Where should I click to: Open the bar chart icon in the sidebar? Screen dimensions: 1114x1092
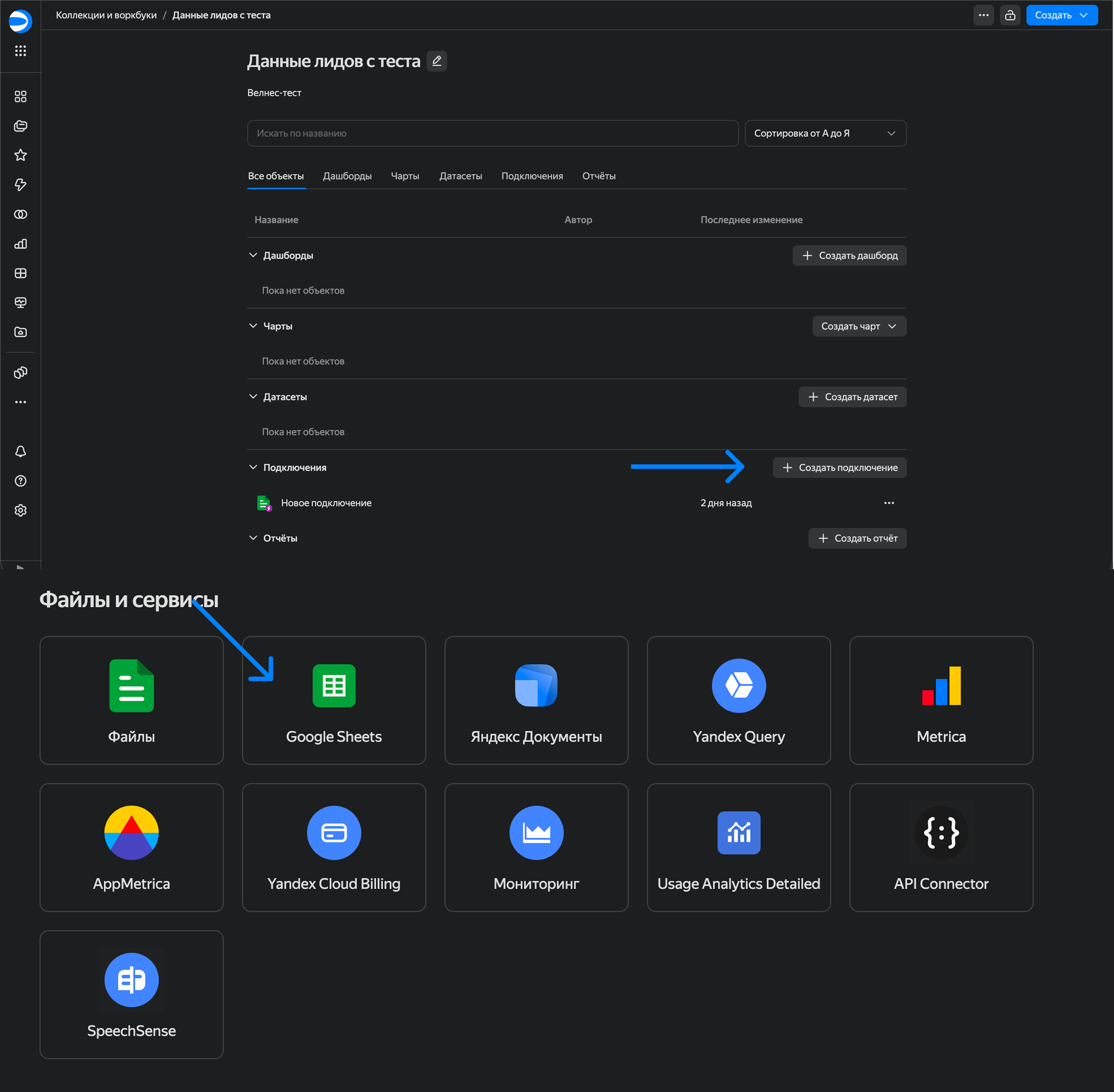[x=21, y=244]
